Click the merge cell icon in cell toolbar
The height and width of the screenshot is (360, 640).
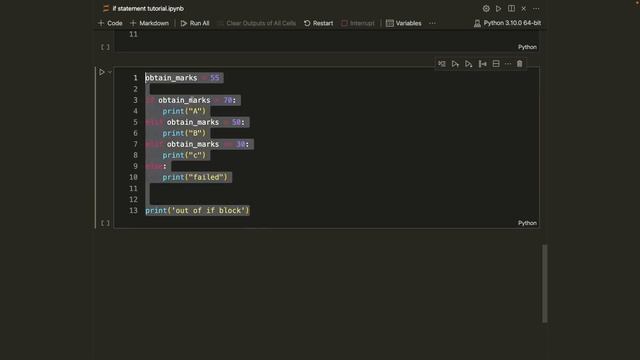coord(482,64)
